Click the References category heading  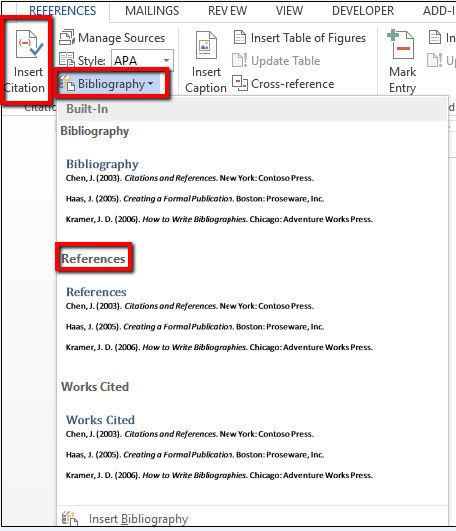pos(93,259)
